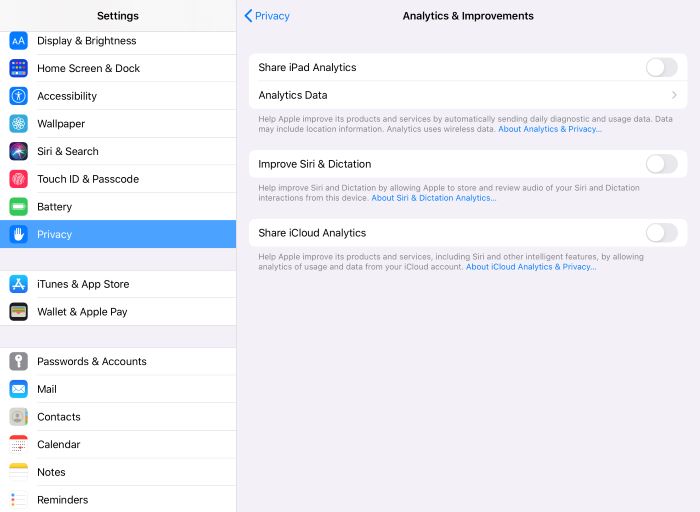The image size is (700, 512).
Task: Open About Siri & Dictation Analytics link
Action: click(x=433, y=198)
